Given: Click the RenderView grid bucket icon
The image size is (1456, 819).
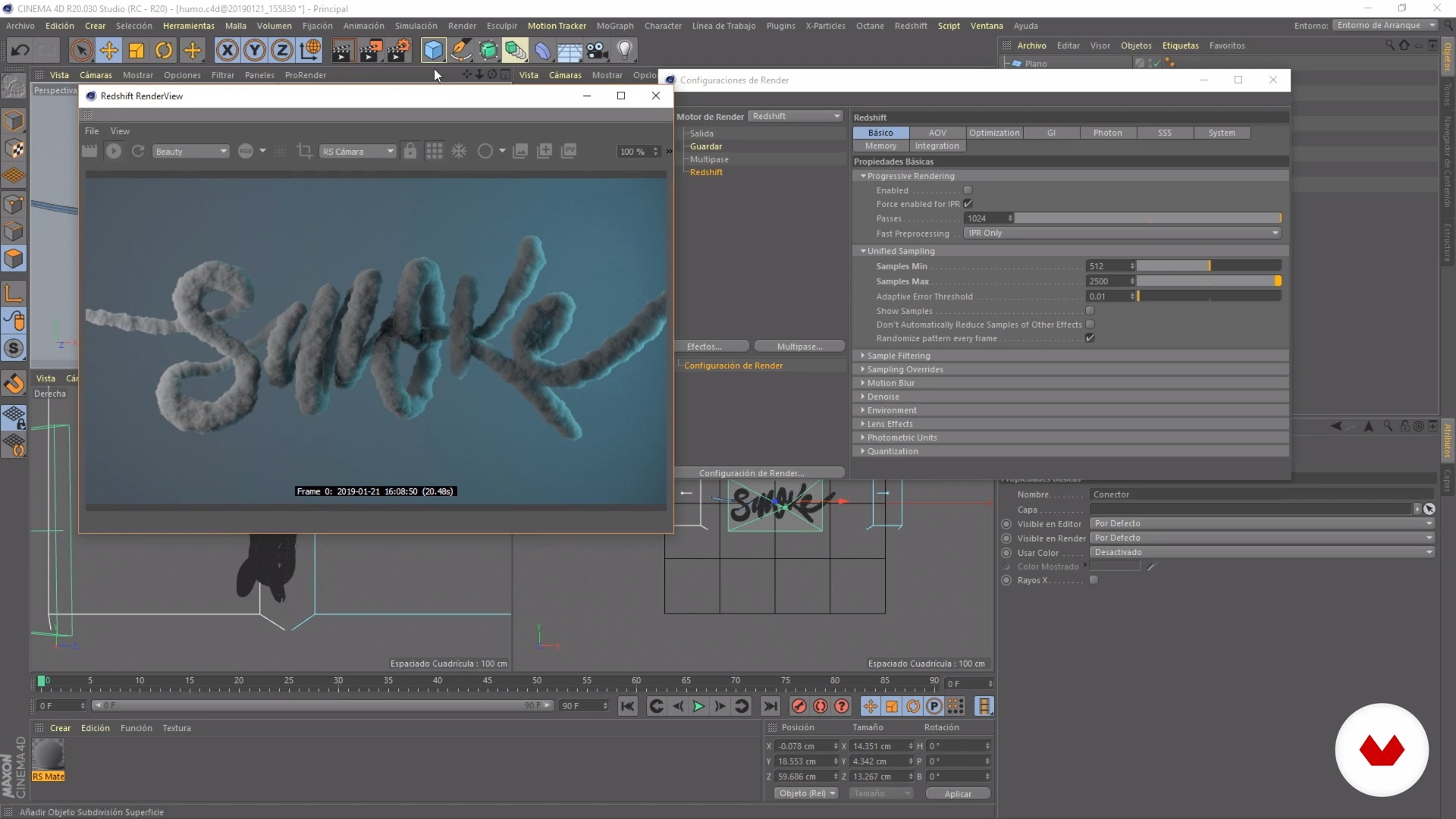Looking at the screenshot, I should coord(435,151).
